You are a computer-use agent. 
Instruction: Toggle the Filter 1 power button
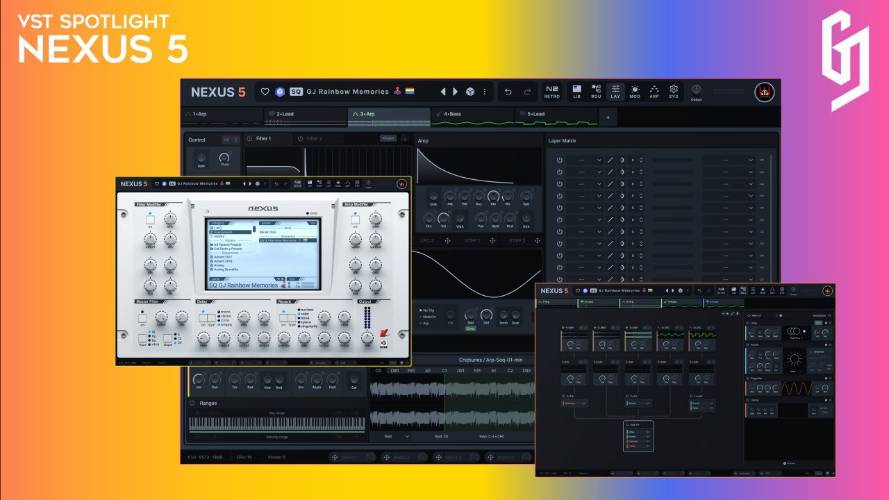click(x=250, y=138)
